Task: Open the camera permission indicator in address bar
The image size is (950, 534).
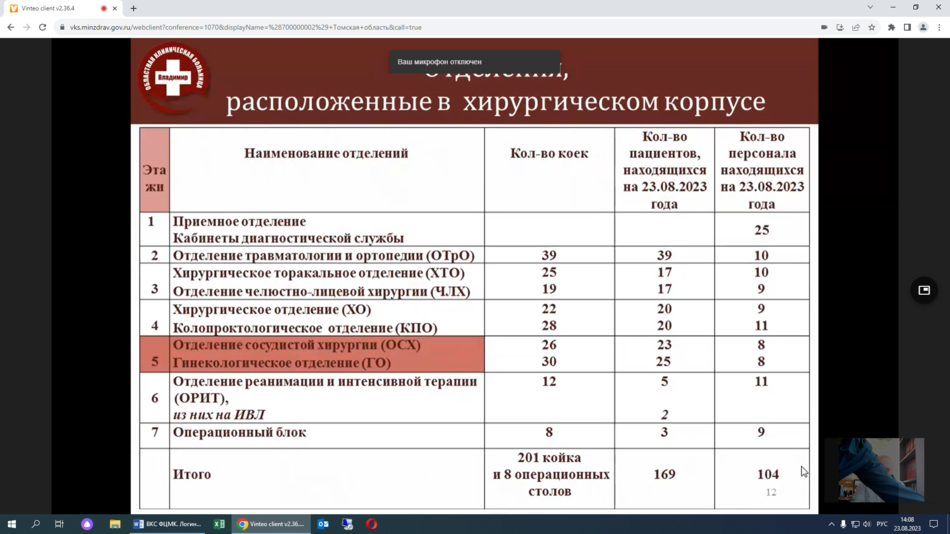Action: tap(824, 27)
